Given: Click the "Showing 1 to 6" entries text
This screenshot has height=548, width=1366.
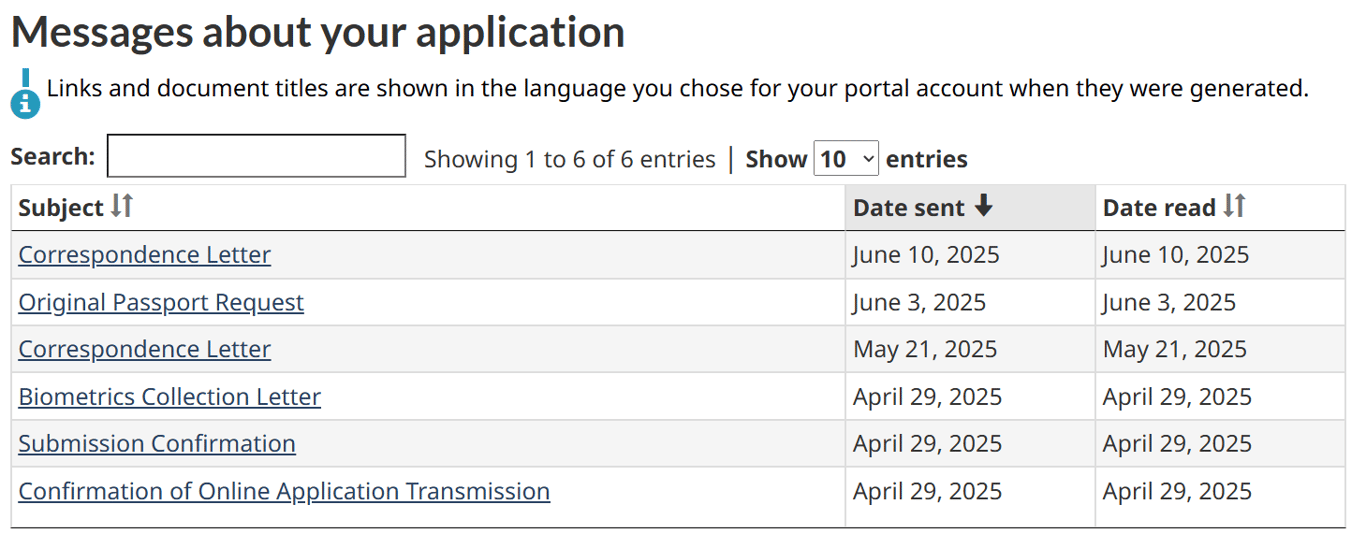Looking at the screenshot, I should click(x=569, y=160).
